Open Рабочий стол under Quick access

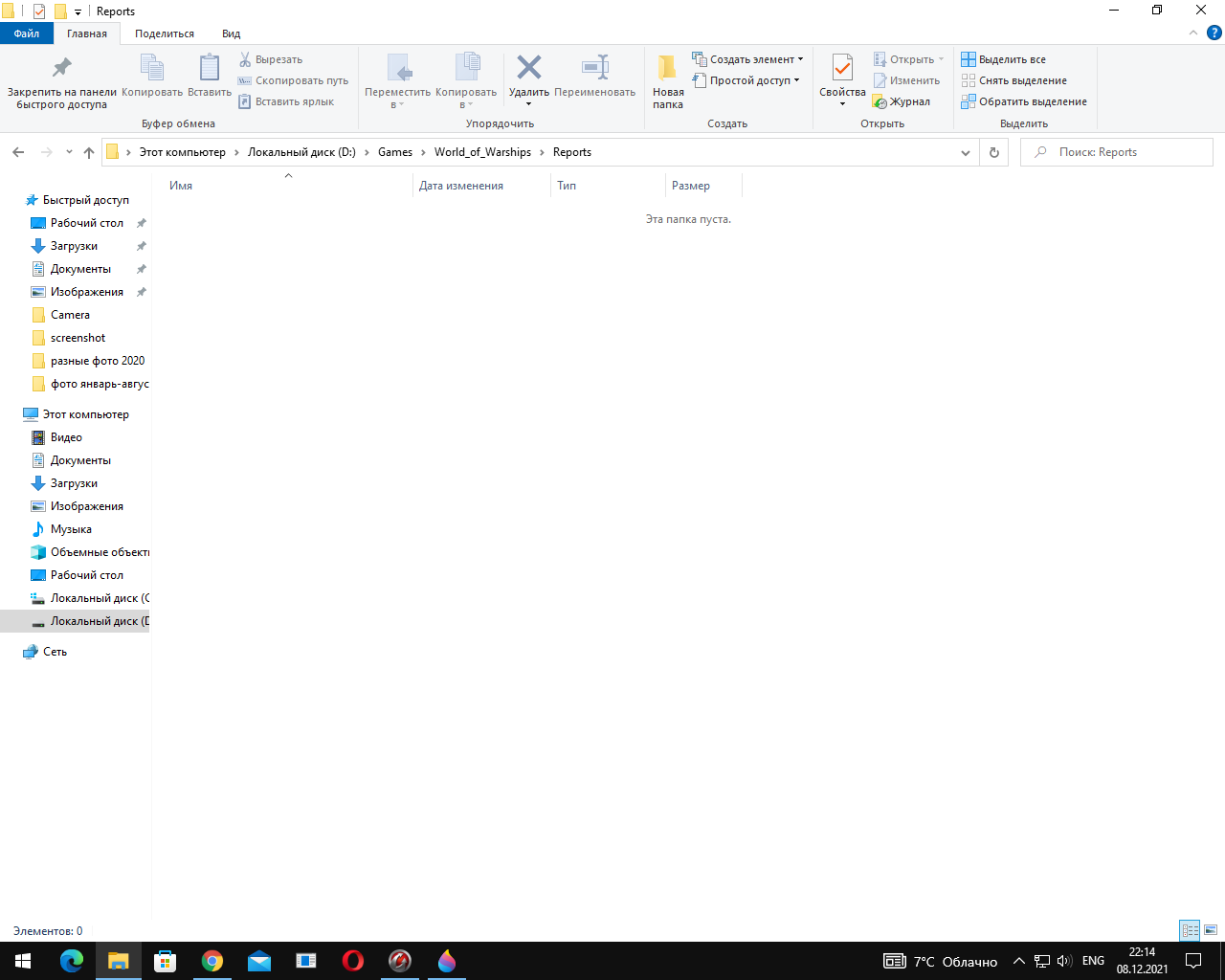coord(86,223)
